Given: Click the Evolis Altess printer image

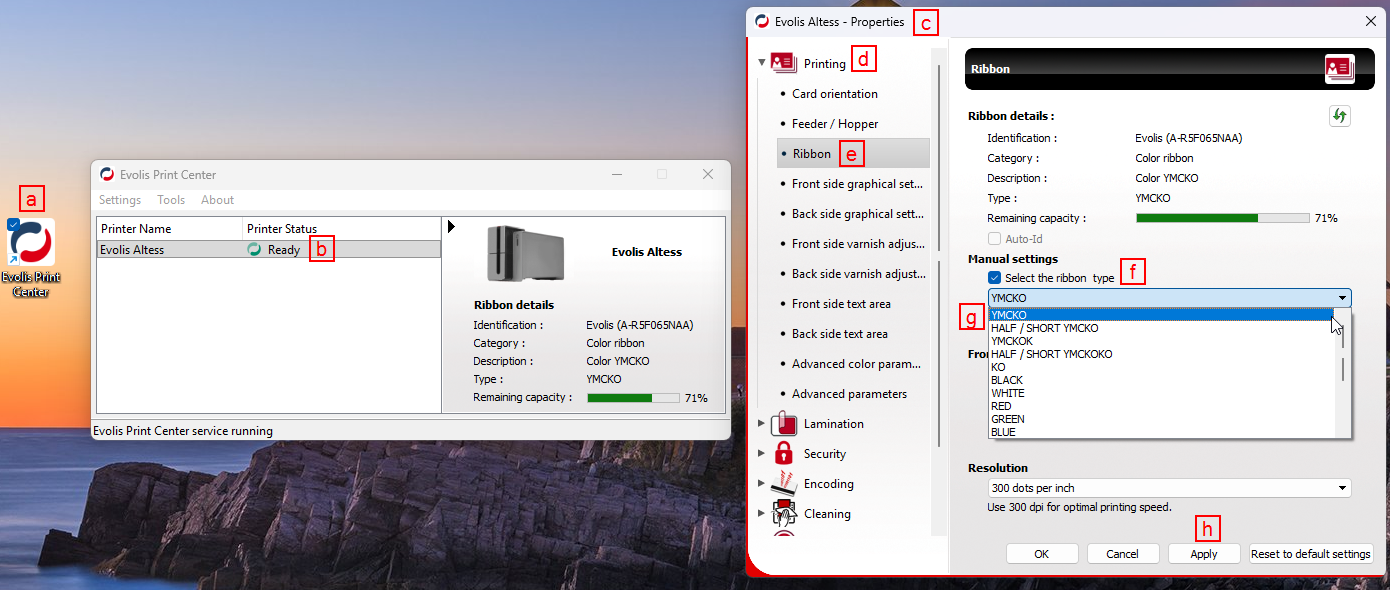Looking at the screenshot, I should [526, 253].
